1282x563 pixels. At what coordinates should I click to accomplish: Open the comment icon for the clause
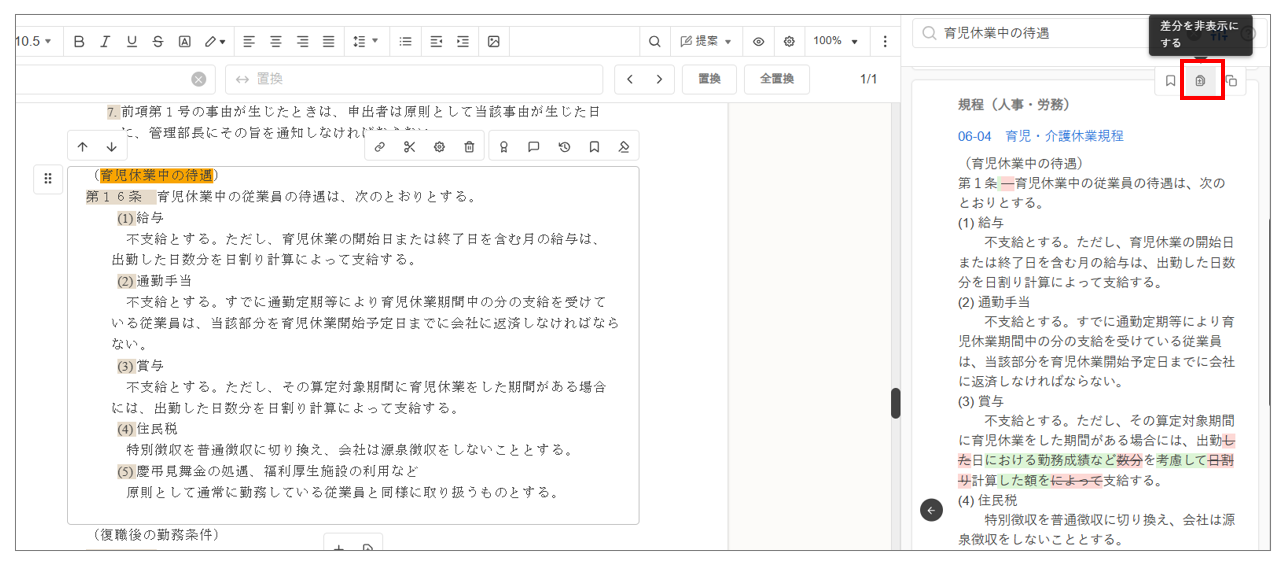pos(534,147)
